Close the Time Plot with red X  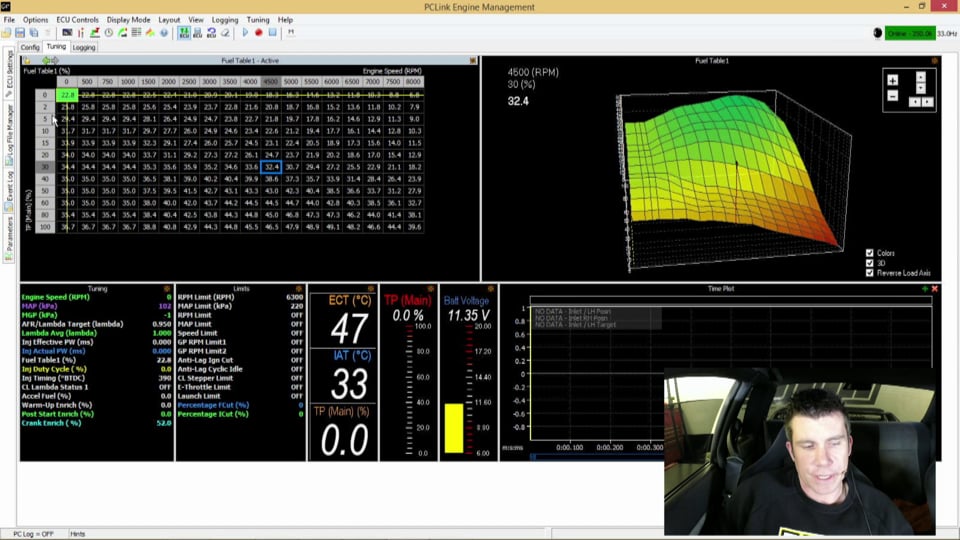tap(935, 288)
